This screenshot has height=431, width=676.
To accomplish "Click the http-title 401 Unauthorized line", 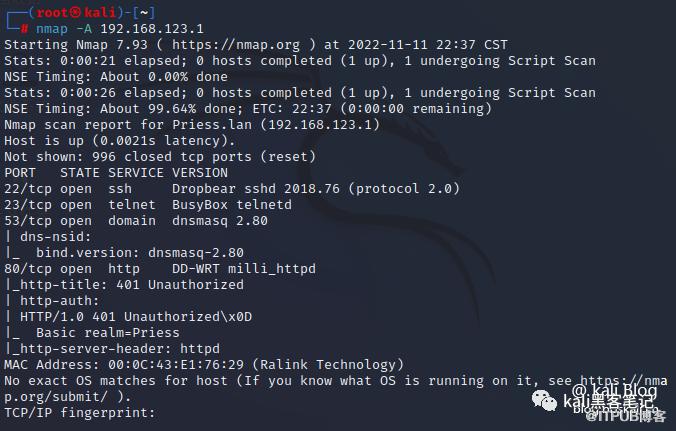I will coord(124,285).
